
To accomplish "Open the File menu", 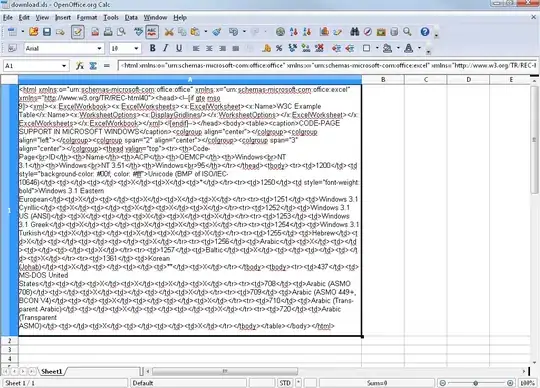I will tap(8, 18).
